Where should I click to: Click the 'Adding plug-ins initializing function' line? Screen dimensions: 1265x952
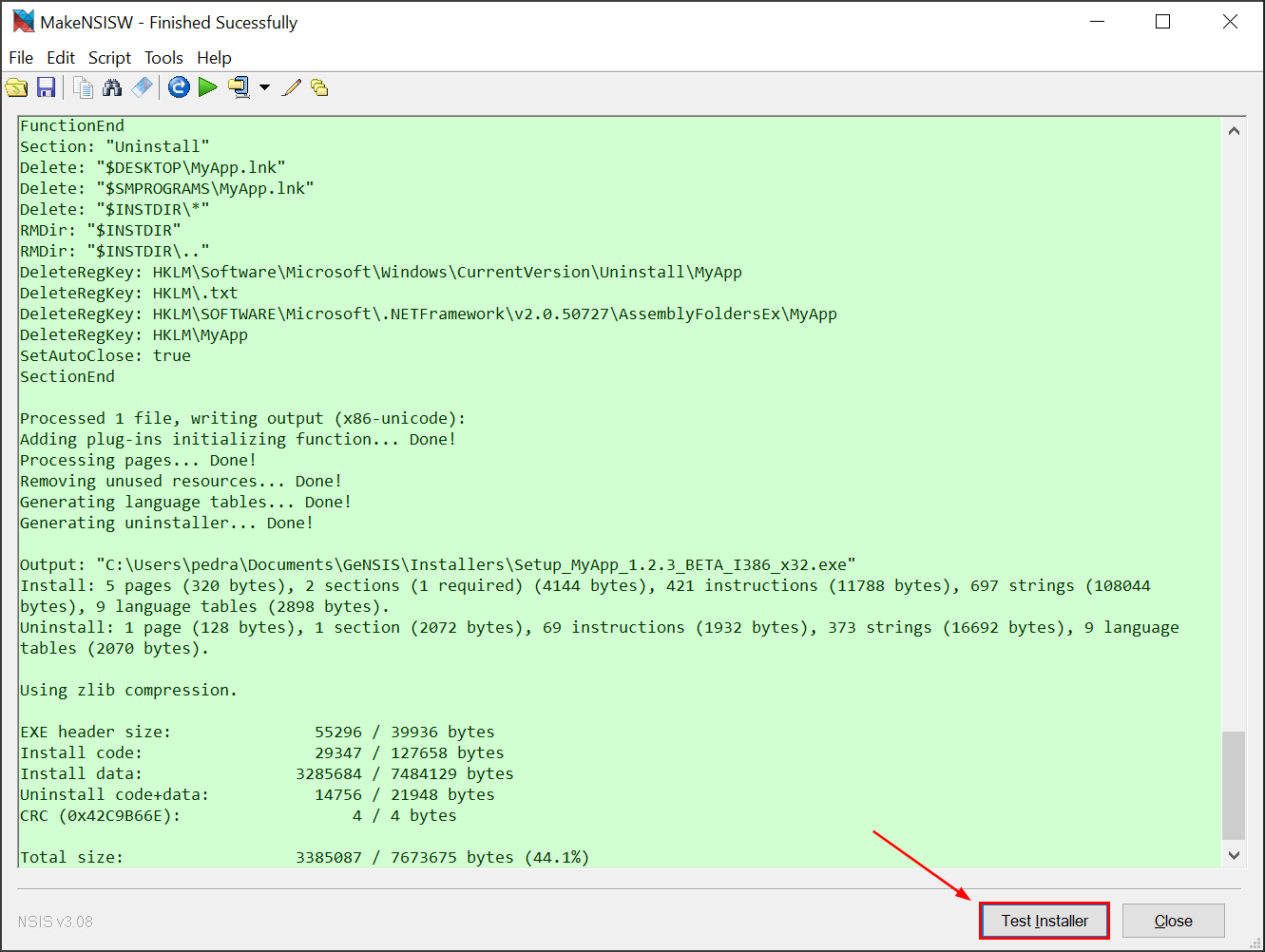point(239,439)
